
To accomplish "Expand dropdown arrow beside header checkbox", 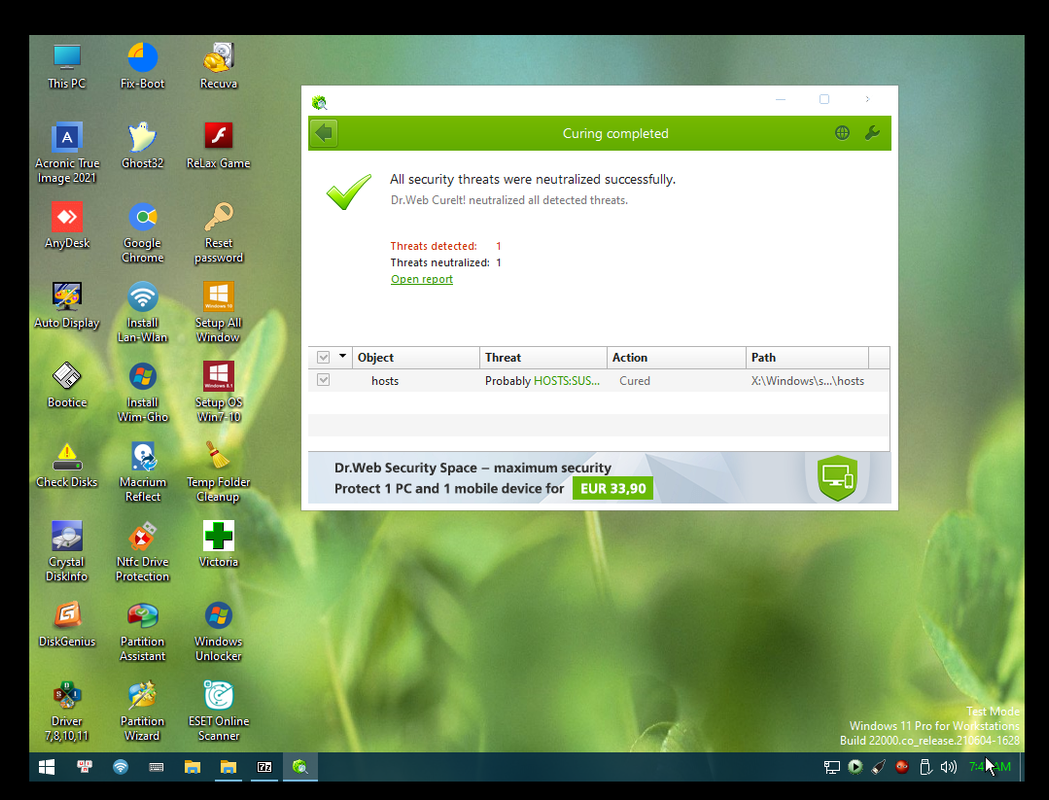I will 343,356.
